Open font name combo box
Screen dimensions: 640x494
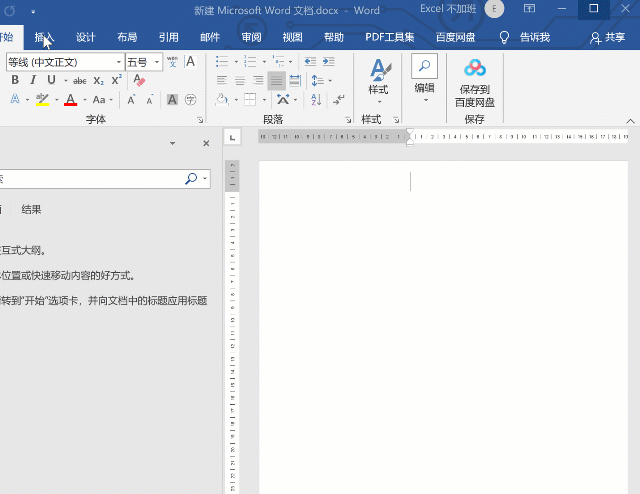[65, 62]
